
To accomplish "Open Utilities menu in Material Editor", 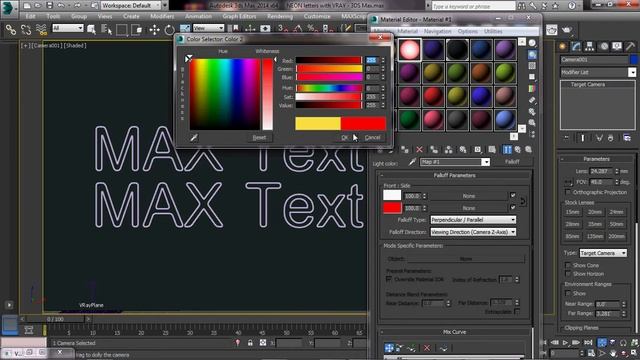I will pos(493,31).
